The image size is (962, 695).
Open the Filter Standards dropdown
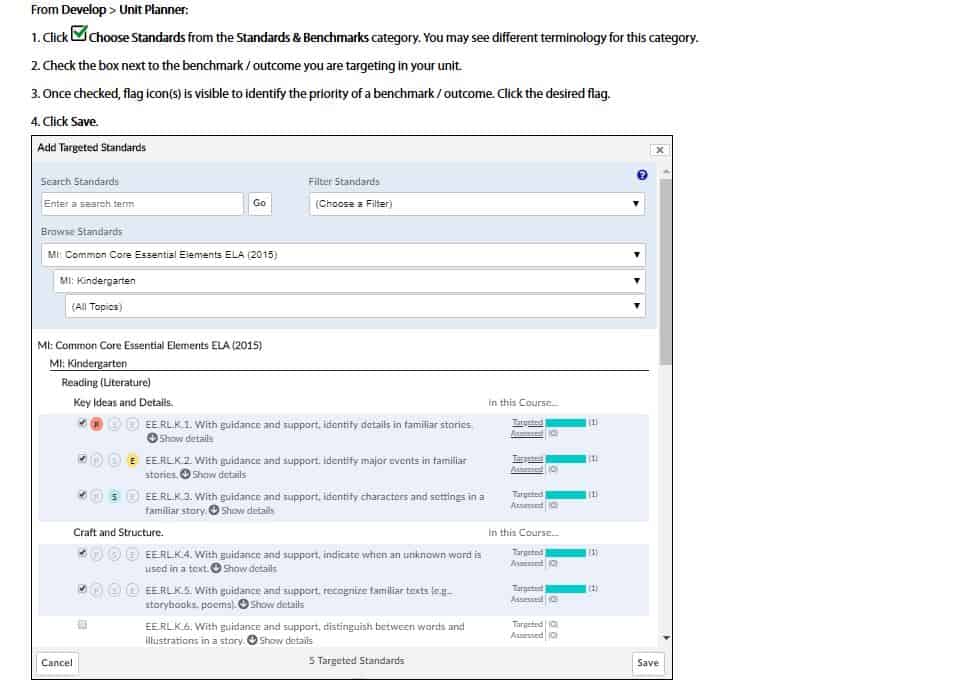476,204
